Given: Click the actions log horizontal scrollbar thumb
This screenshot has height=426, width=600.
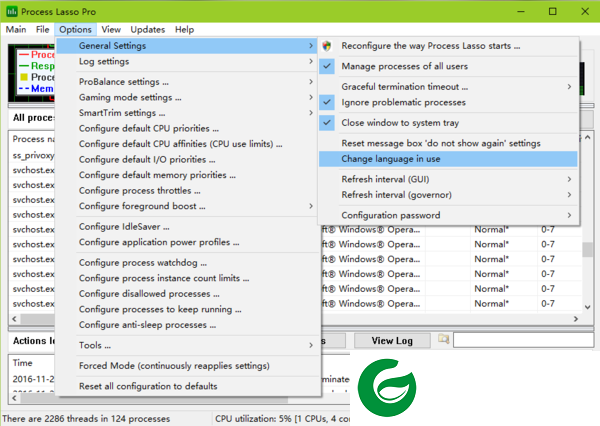Looking at the screenshot, I should 153,398.
